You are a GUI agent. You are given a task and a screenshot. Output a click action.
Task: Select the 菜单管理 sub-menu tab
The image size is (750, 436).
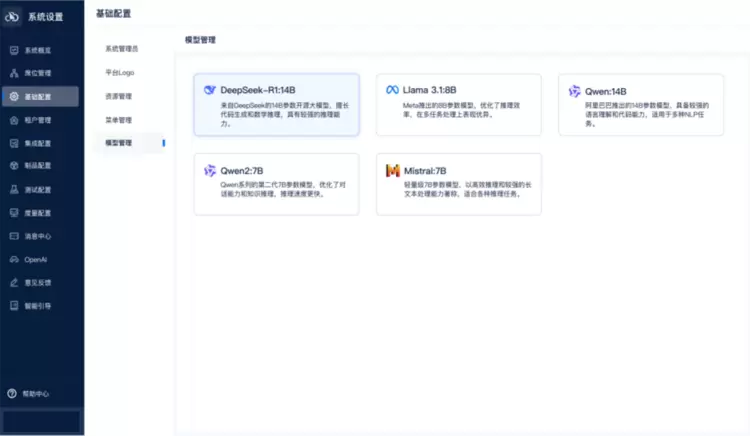tap(118, 120)
